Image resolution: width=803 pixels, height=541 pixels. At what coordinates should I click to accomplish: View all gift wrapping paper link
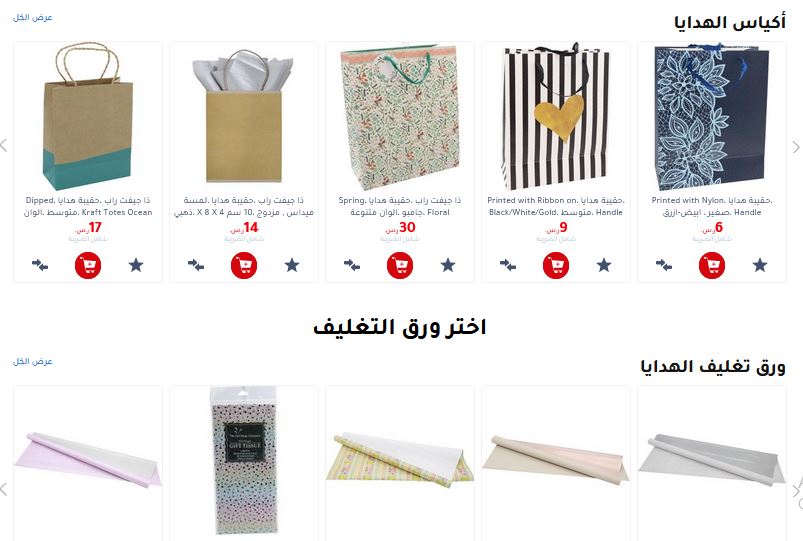pyautogui.click(x=33, y=362)
